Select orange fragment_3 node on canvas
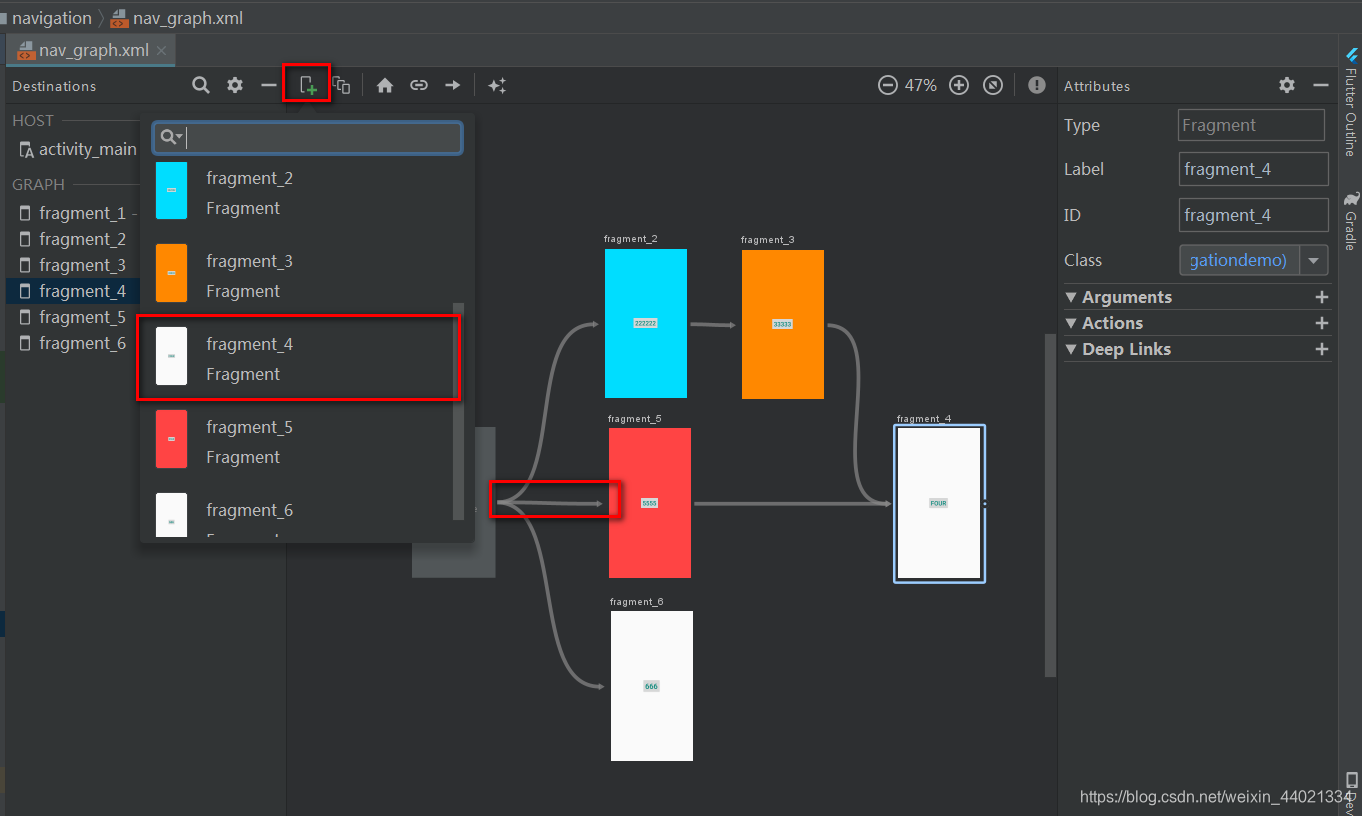The image size is (1362, 816). click(783, 324)
